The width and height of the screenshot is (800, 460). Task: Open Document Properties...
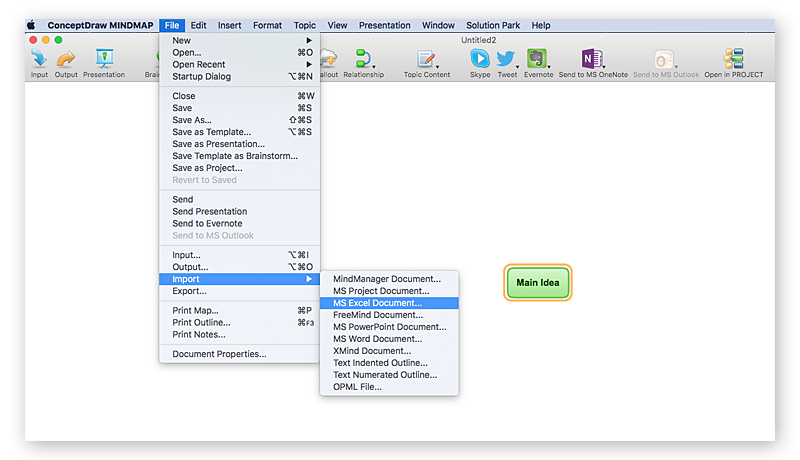[x=240, y=354]
